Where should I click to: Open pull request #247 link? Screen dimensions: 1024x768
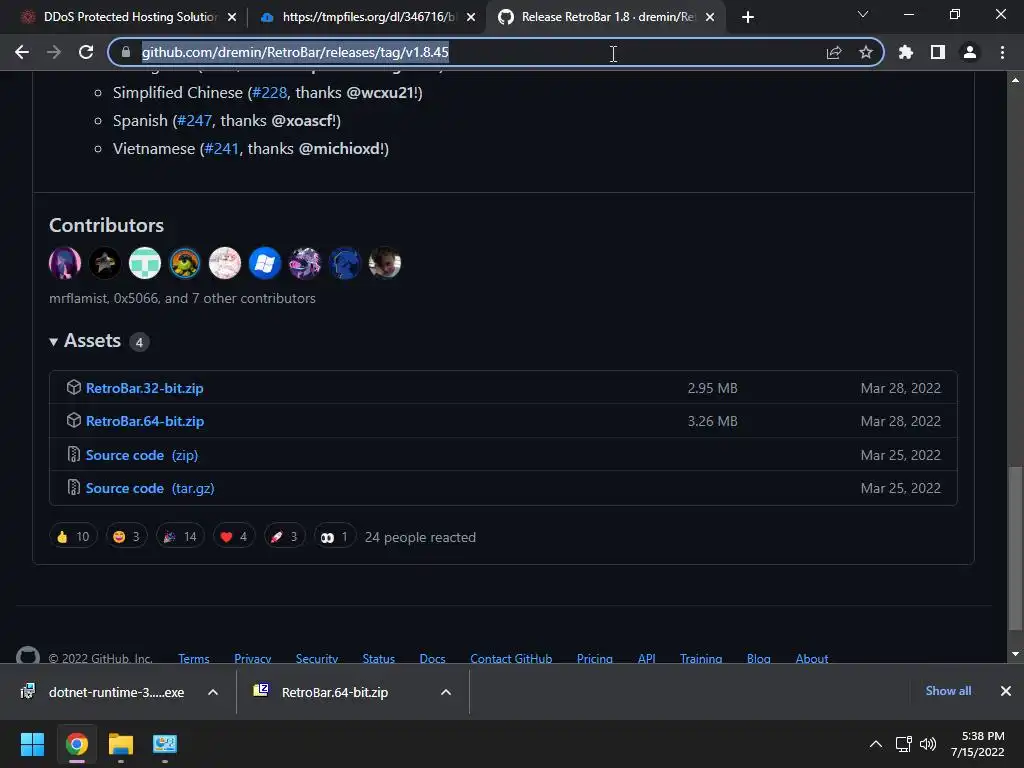[195, 121]
